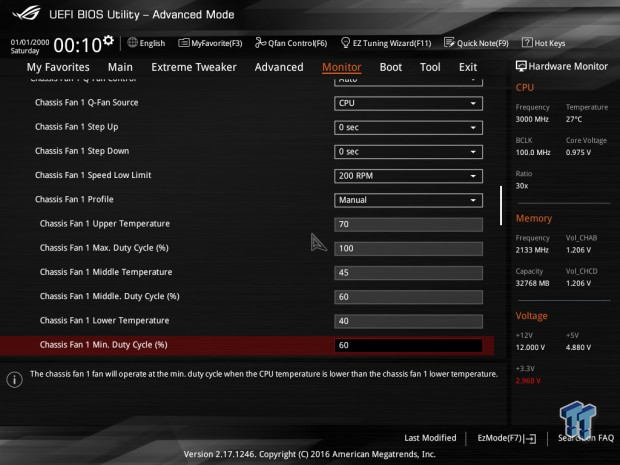Click the Chassis Fan 1 Speed Low Limit label

(93, 175)
